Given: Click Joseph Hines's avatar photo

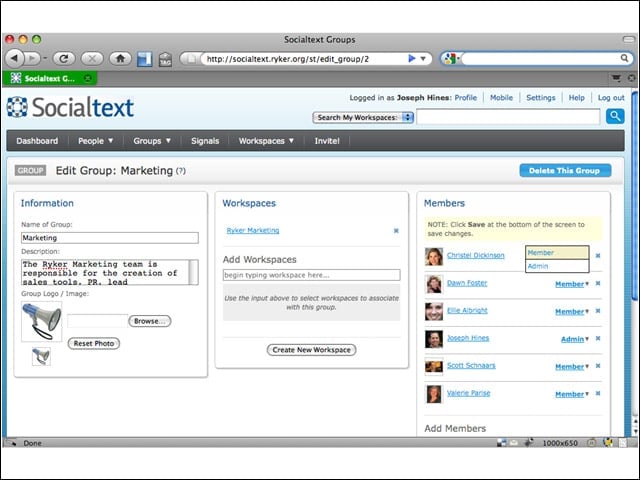Looking at the screenshot, I should coord(433,339).
